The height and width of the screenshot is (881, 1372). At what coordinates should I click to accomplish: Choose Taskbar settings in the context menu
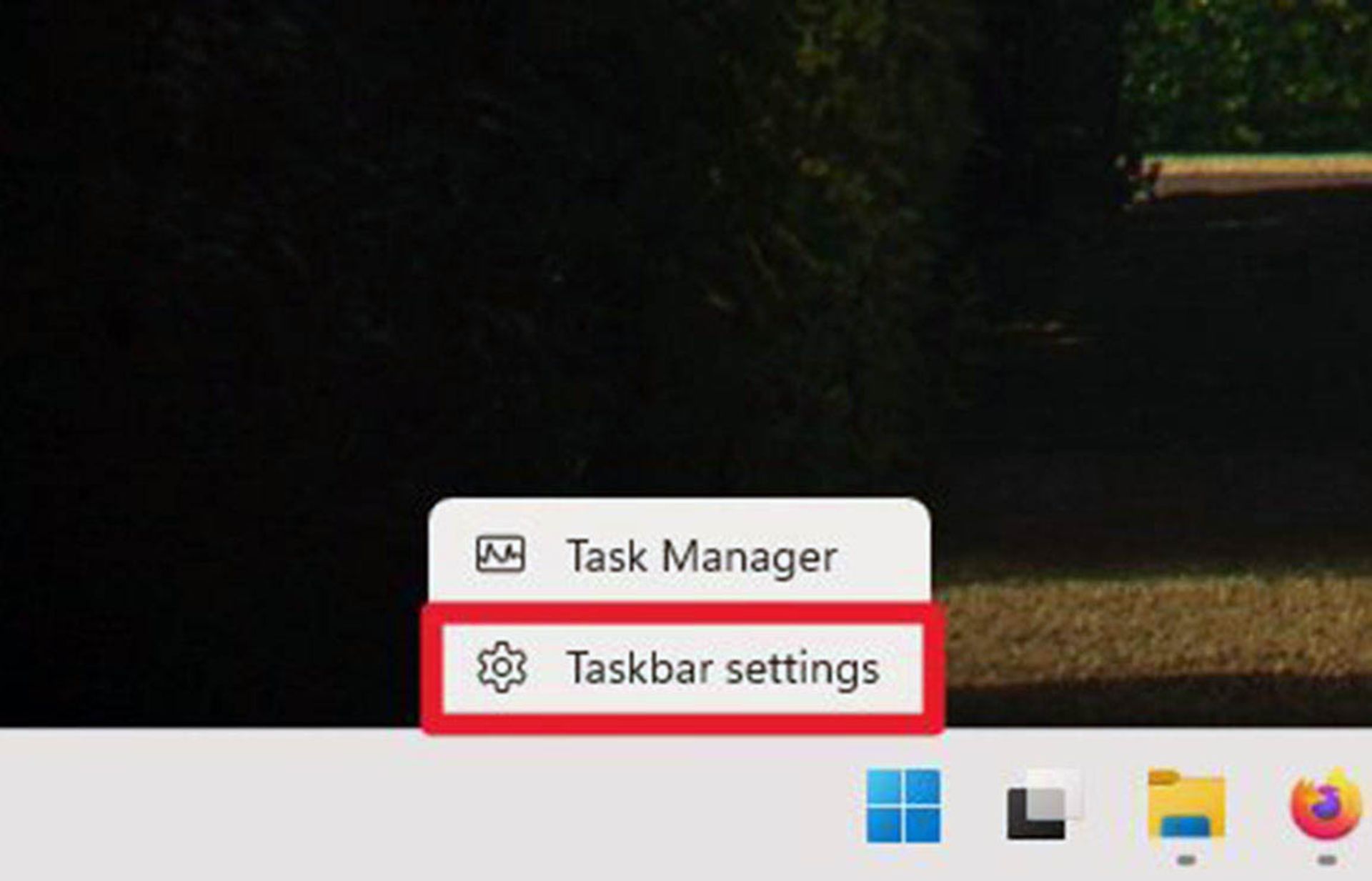coord(682,668)
